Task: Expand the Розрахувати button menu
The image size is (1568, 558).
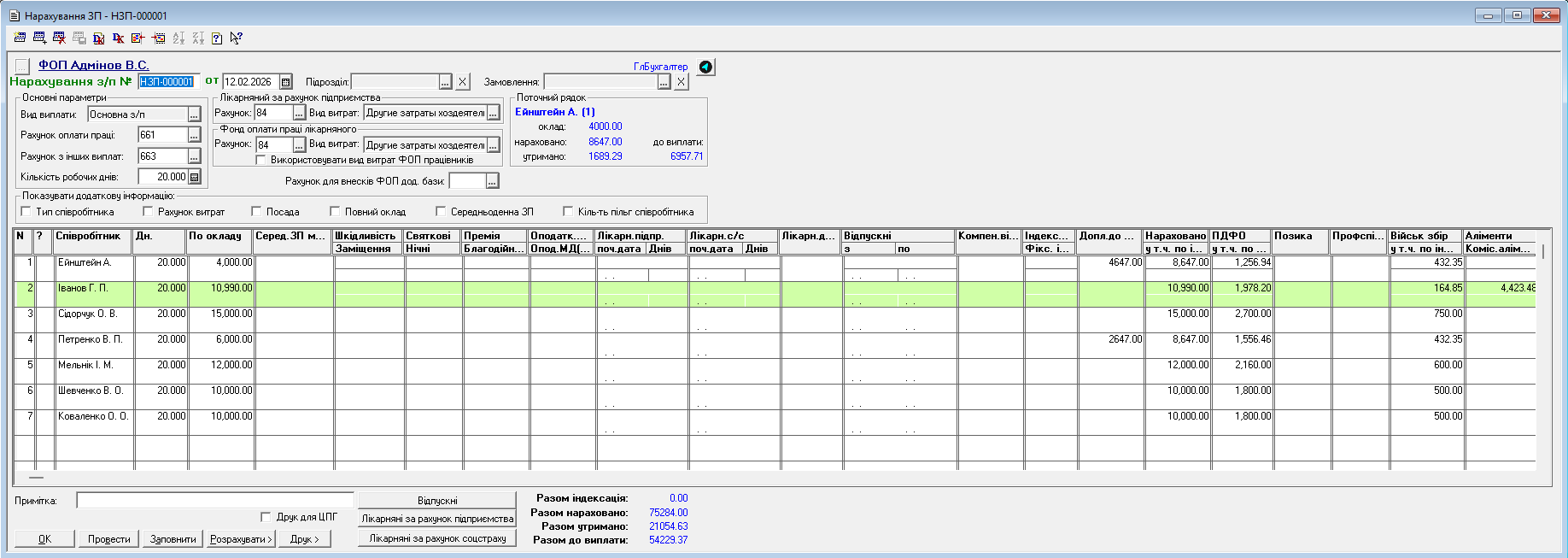Action: (x=241, y=539)
